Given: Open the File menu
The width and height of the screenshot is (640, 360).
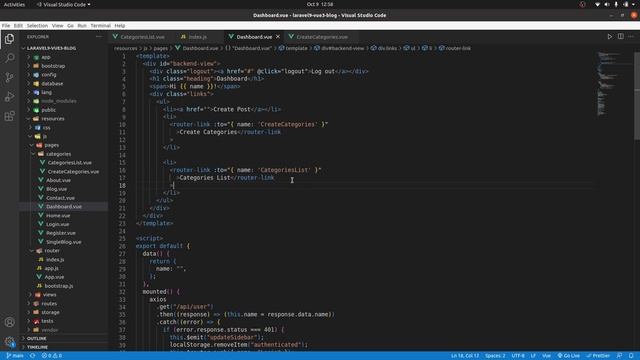Looking at the screenshot, I should [x=6, y=25].
